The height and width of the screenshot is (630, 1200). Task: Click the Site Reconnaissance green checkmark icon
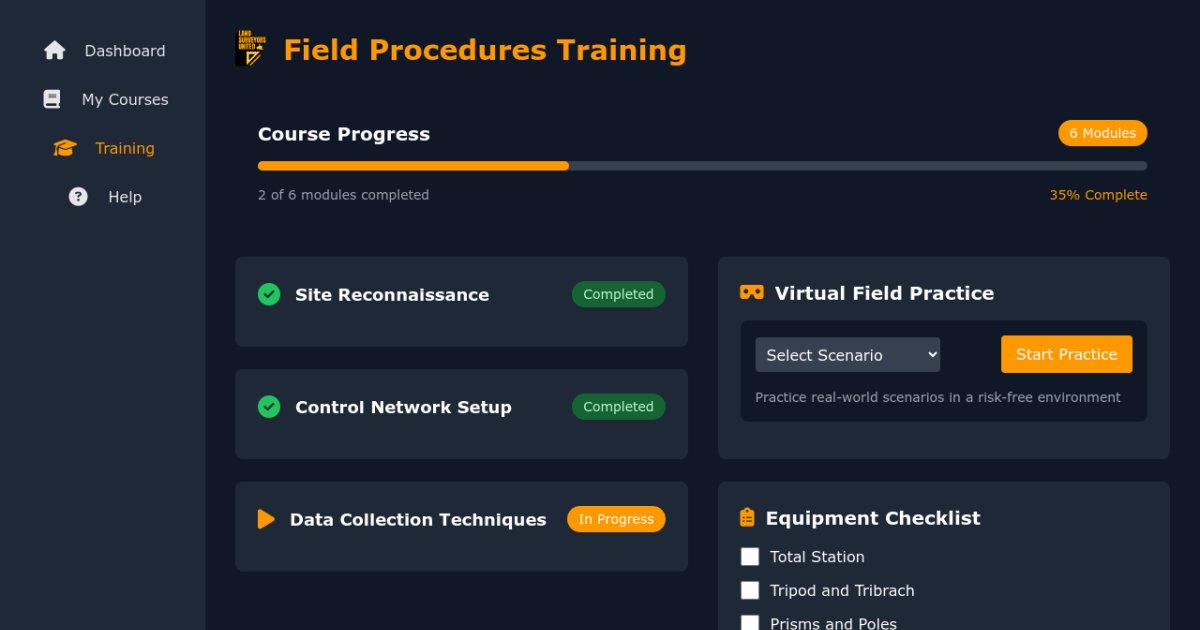[269, 294]
